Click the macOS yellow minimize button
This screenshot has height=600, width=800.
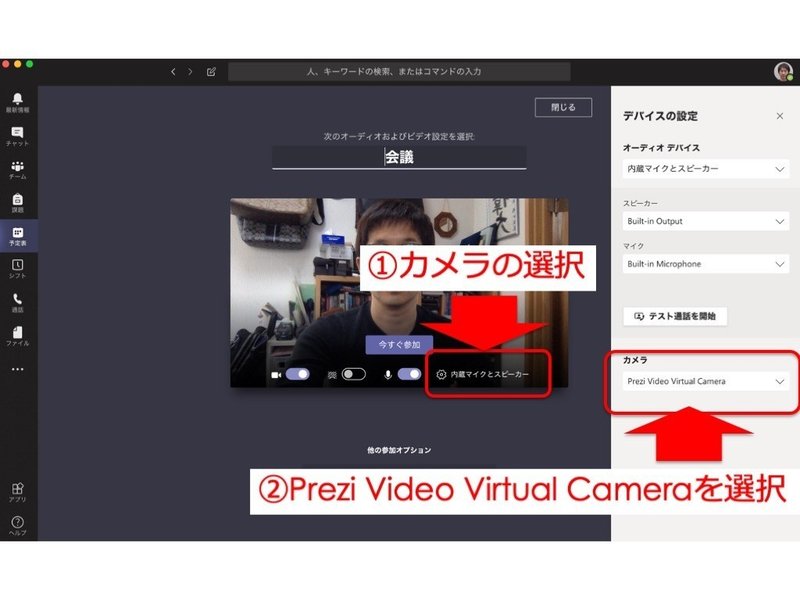18,64
